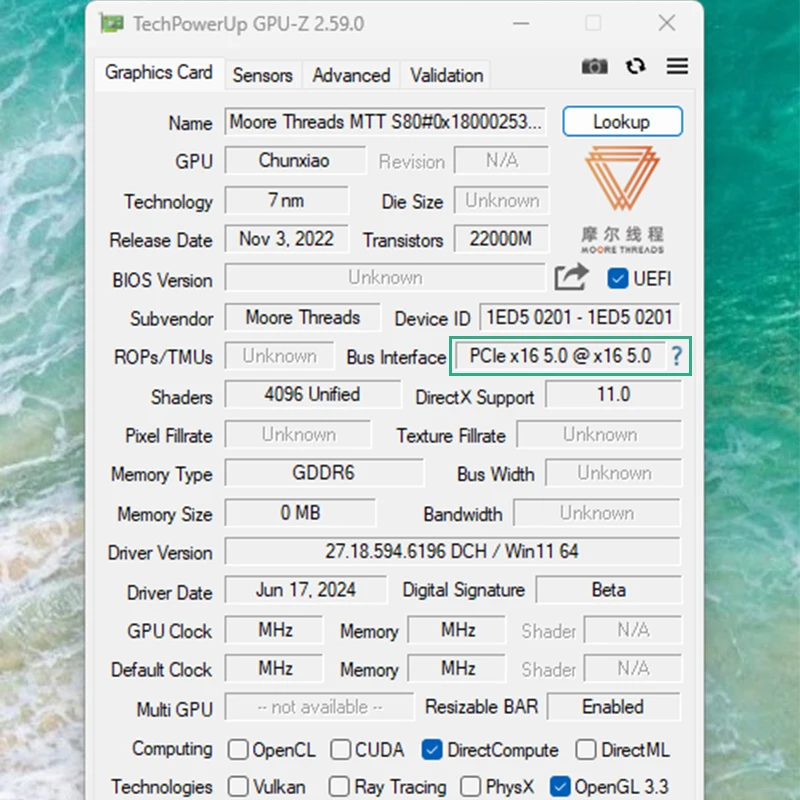Click the Release Date field Nov 3, 2022

tap(286, 239)
